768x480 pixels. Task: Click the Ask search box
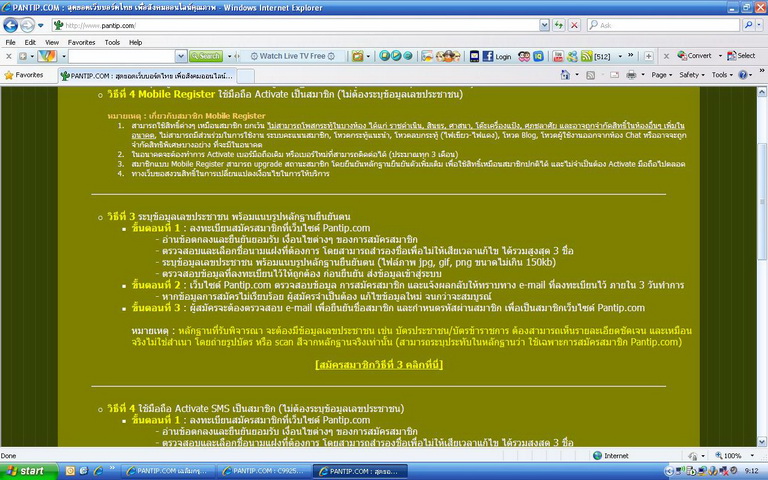coord(664,25)
